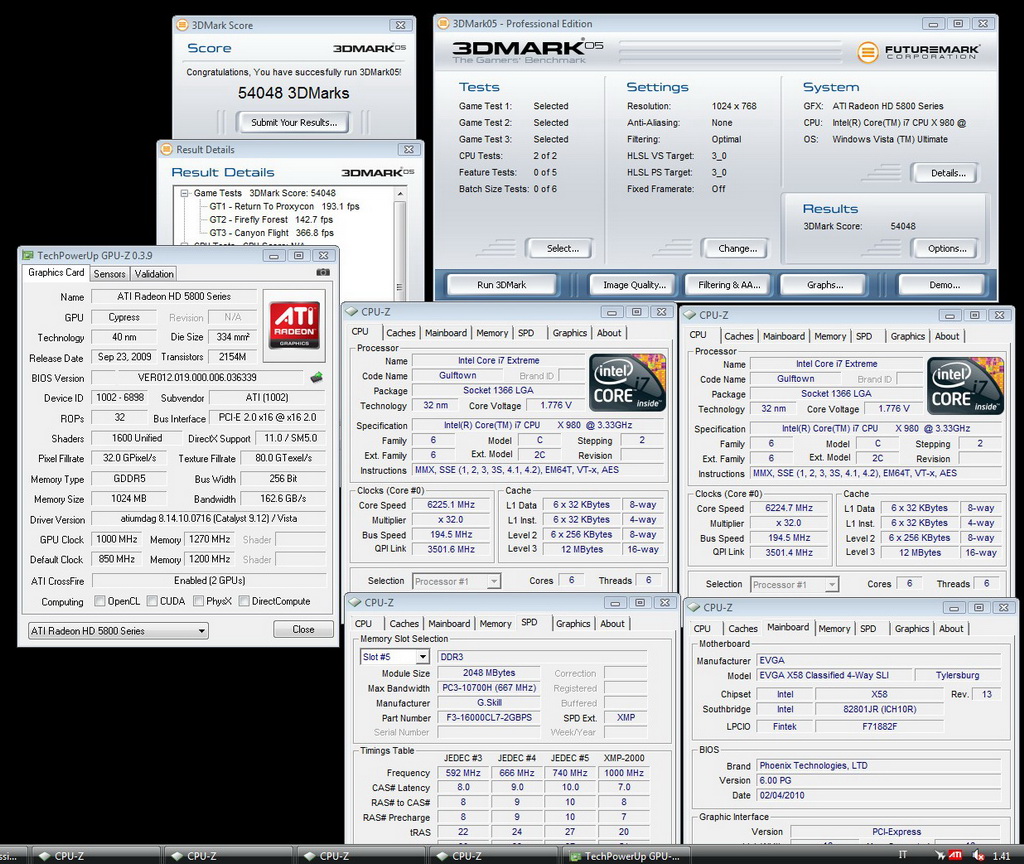The height and width of the screenshot is (864, 1024).
Task: Select GT3 - Canyon Flight result row
Action: 271,232
